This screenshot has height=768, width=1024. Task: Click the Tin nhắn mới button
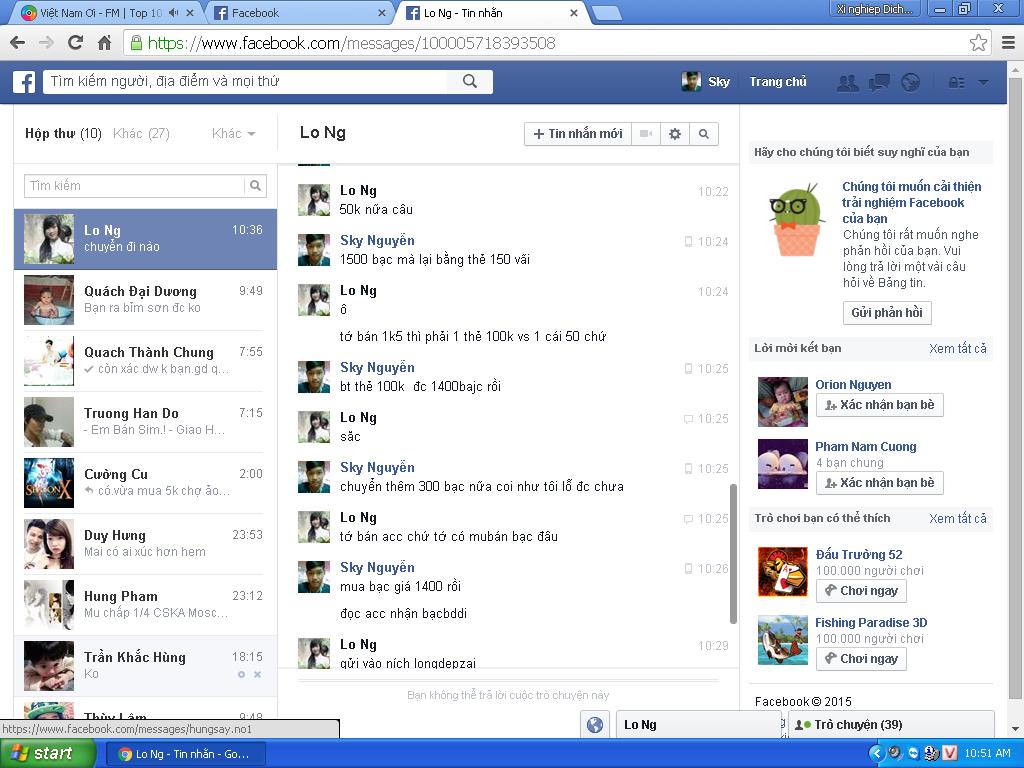click(x=578, y=134)
